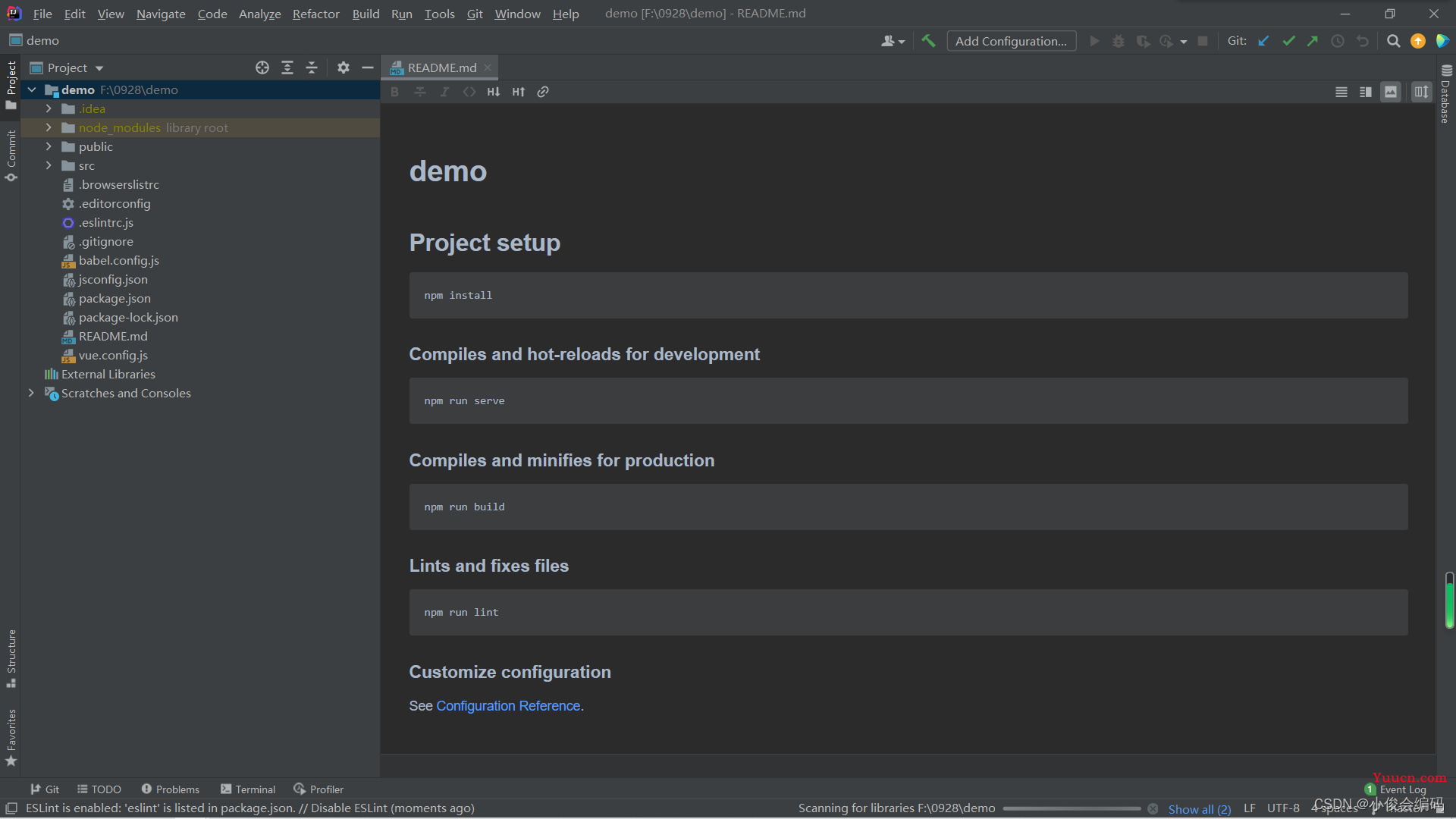Click the inline code formatting icon
Viewport: 1456px width, 819px height.
pos(468,92)
